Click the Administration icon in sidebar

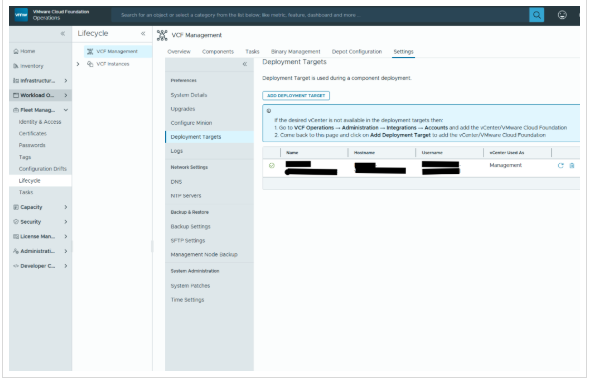[16, 251]
